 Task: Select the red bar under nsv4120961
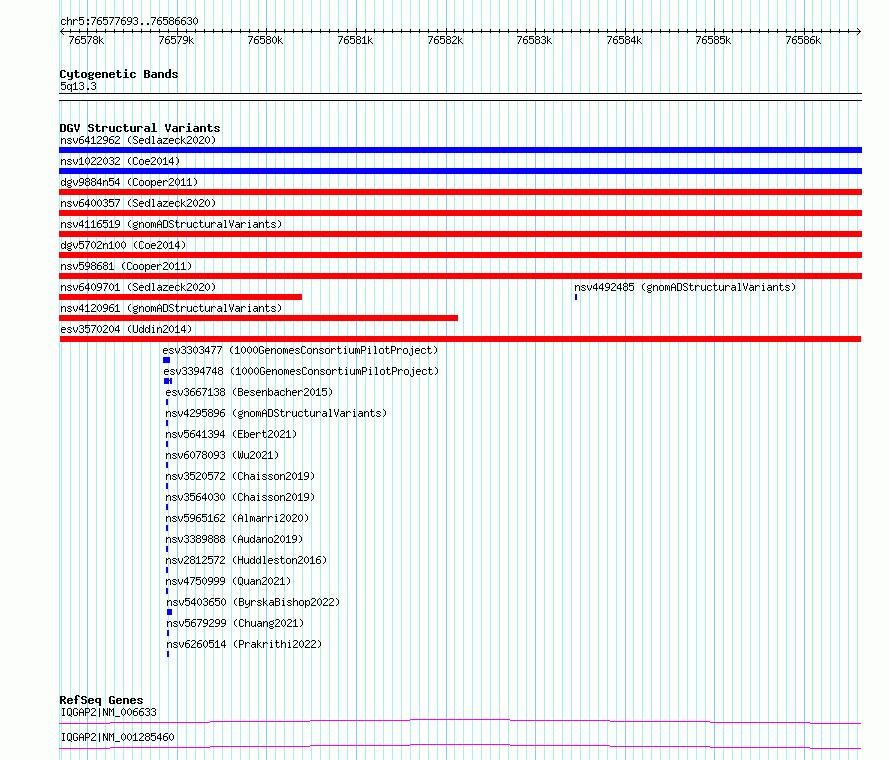pyautogui.click(x=258, y=318)
